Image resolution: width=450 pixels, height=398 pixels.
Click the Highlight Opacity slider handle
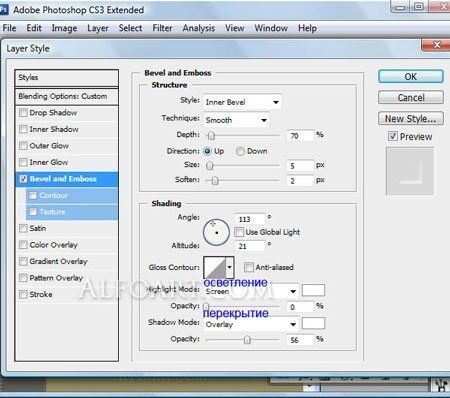[x=206, y=306]
